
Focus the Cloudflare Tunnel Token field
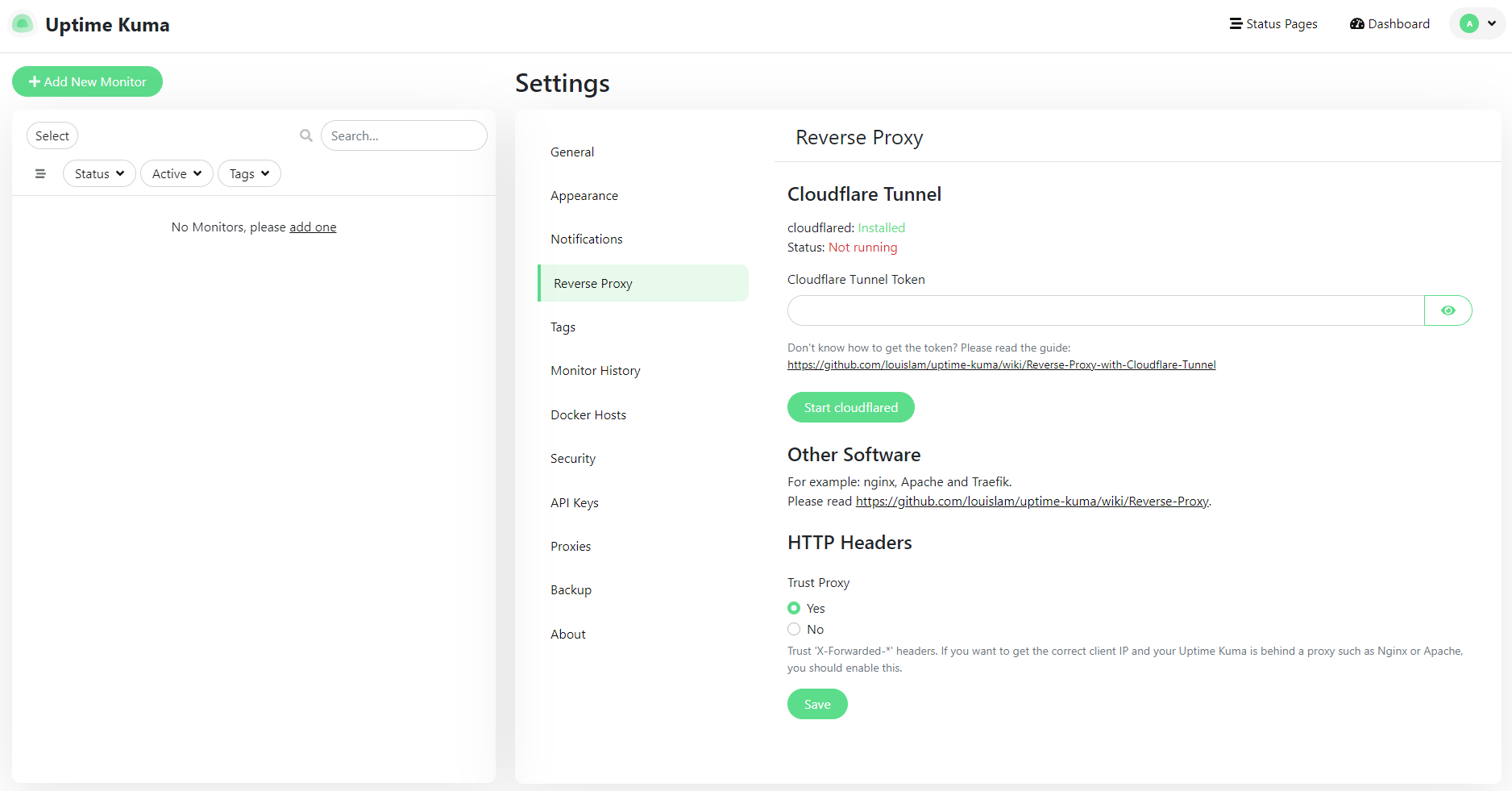tap(1106, 310)
